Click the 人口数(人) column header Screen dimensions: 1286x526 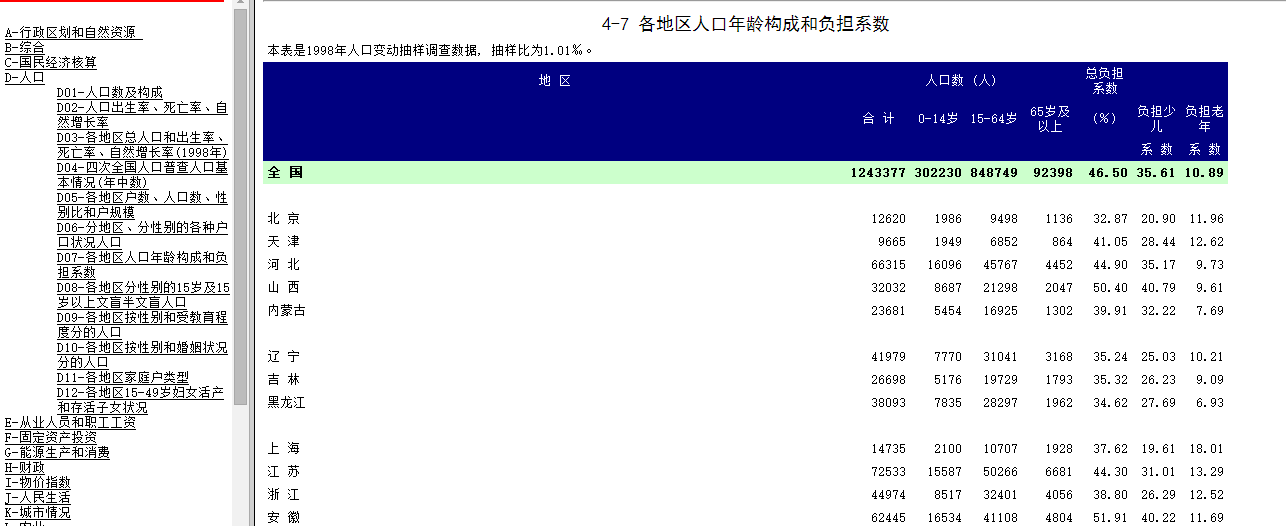coord(960,81)
